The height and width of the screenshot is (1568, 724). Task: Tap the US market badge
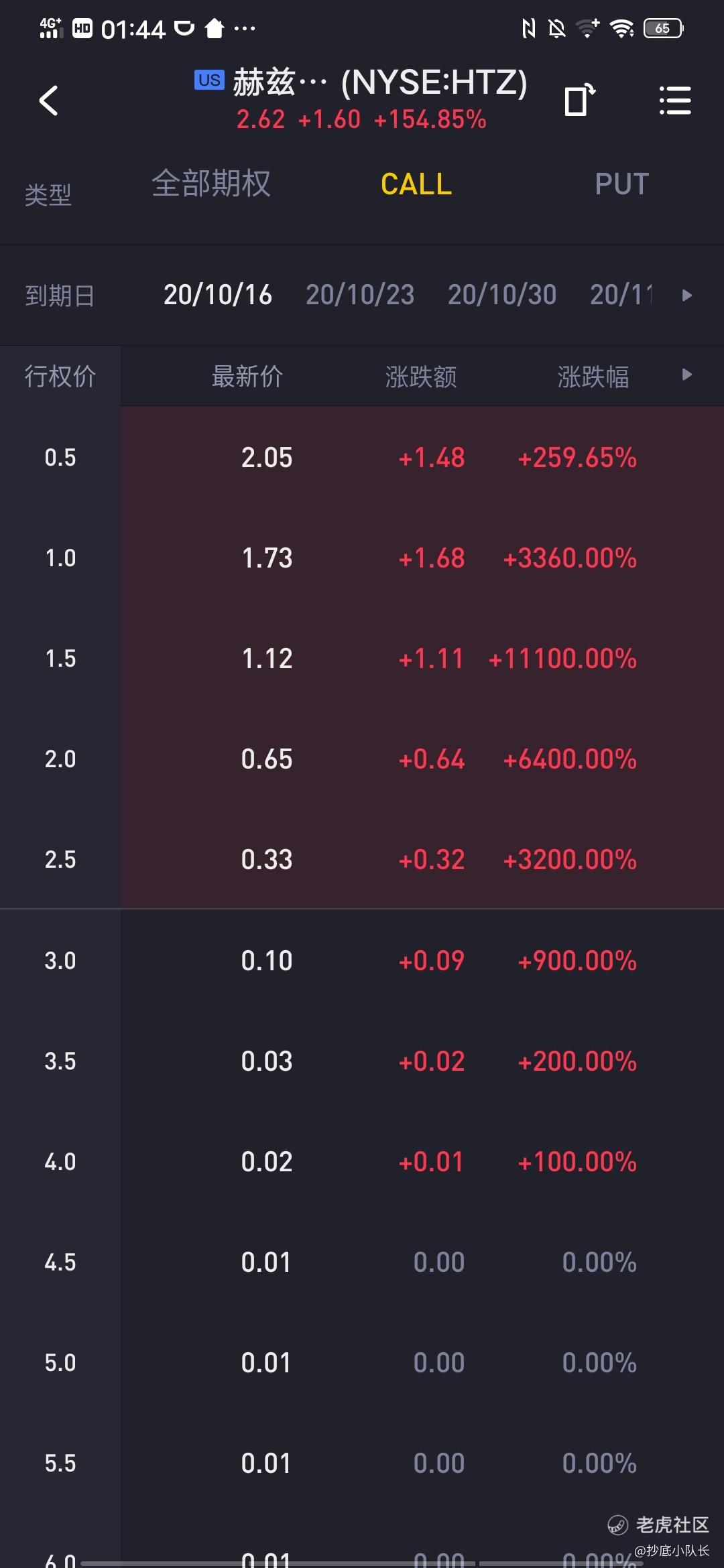coord(209,80)
